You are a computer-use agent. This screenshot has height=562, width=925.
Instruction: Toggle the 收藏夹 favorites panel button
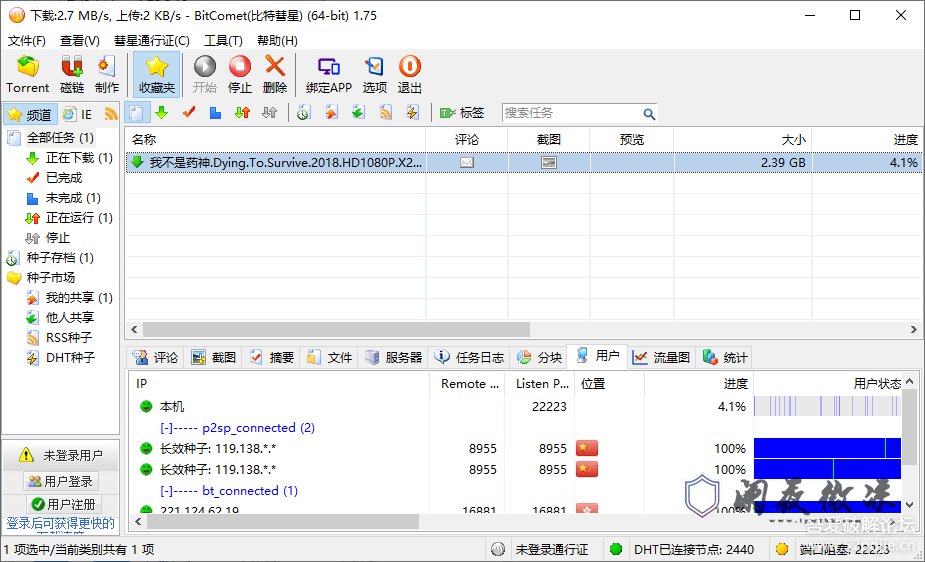click(156, 74)
